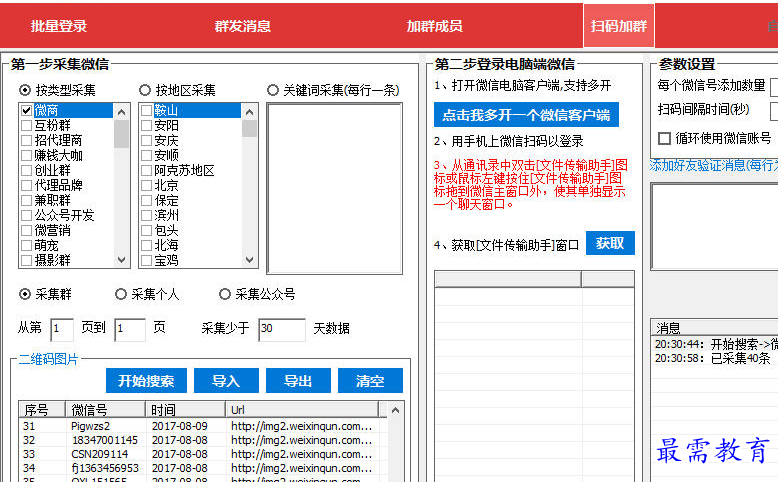The image size is (778, 482).
Task: Click the 清空 button
Action: (370, 381)
